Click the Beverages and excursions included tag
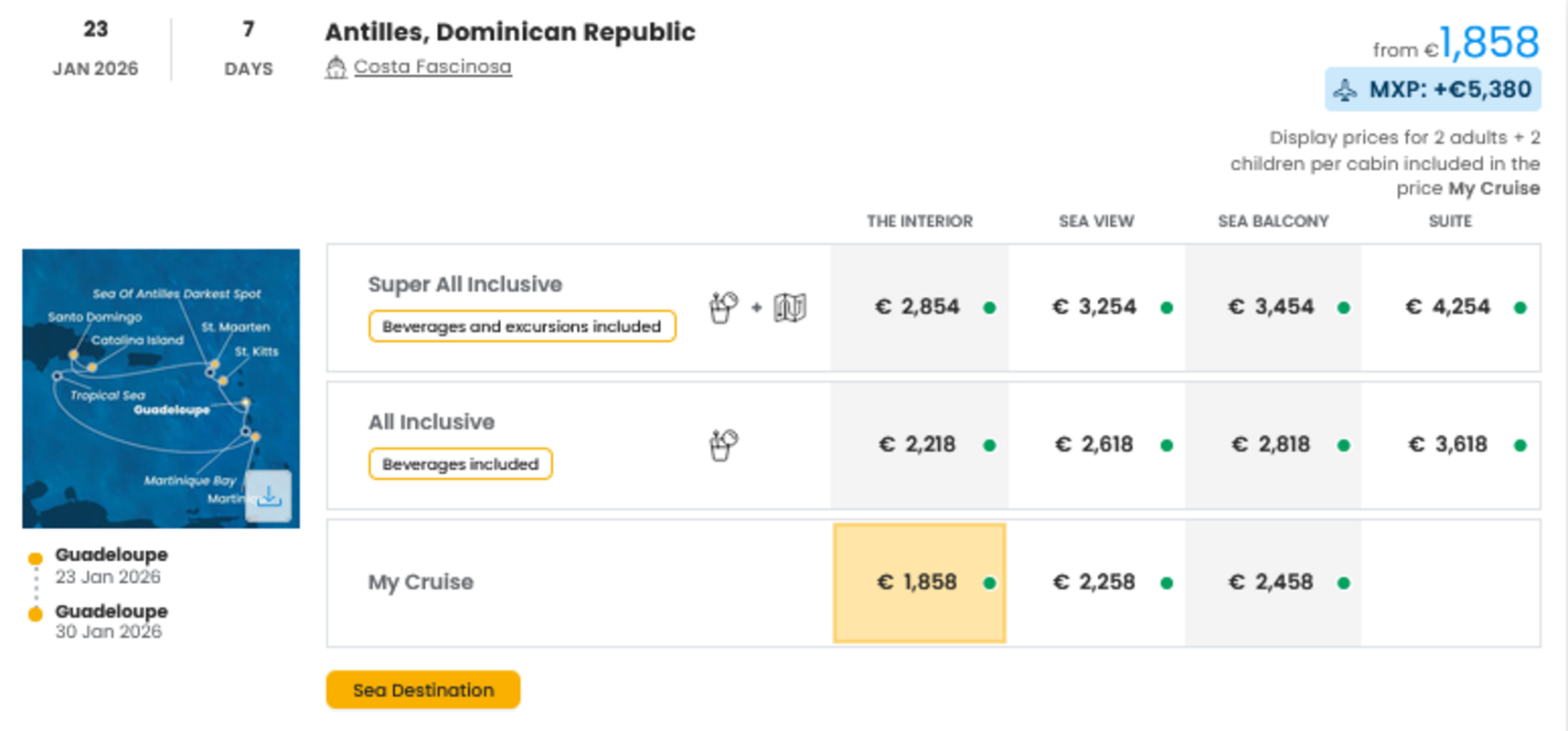Image resolution: width=1568 pixels, height=731 pixels. [521, 326]
